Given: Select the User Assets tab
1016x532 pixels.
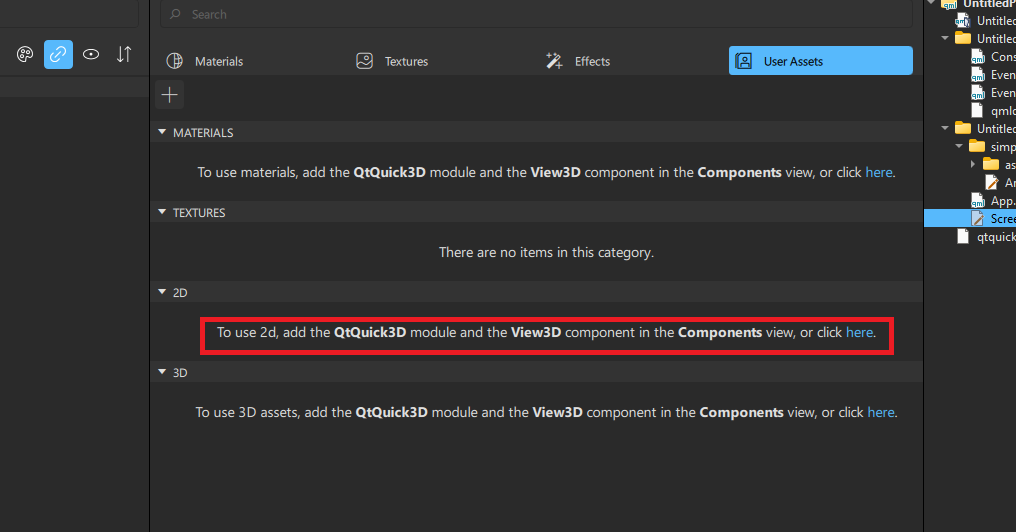Looking at the screenshot, I should coord(820,61).
